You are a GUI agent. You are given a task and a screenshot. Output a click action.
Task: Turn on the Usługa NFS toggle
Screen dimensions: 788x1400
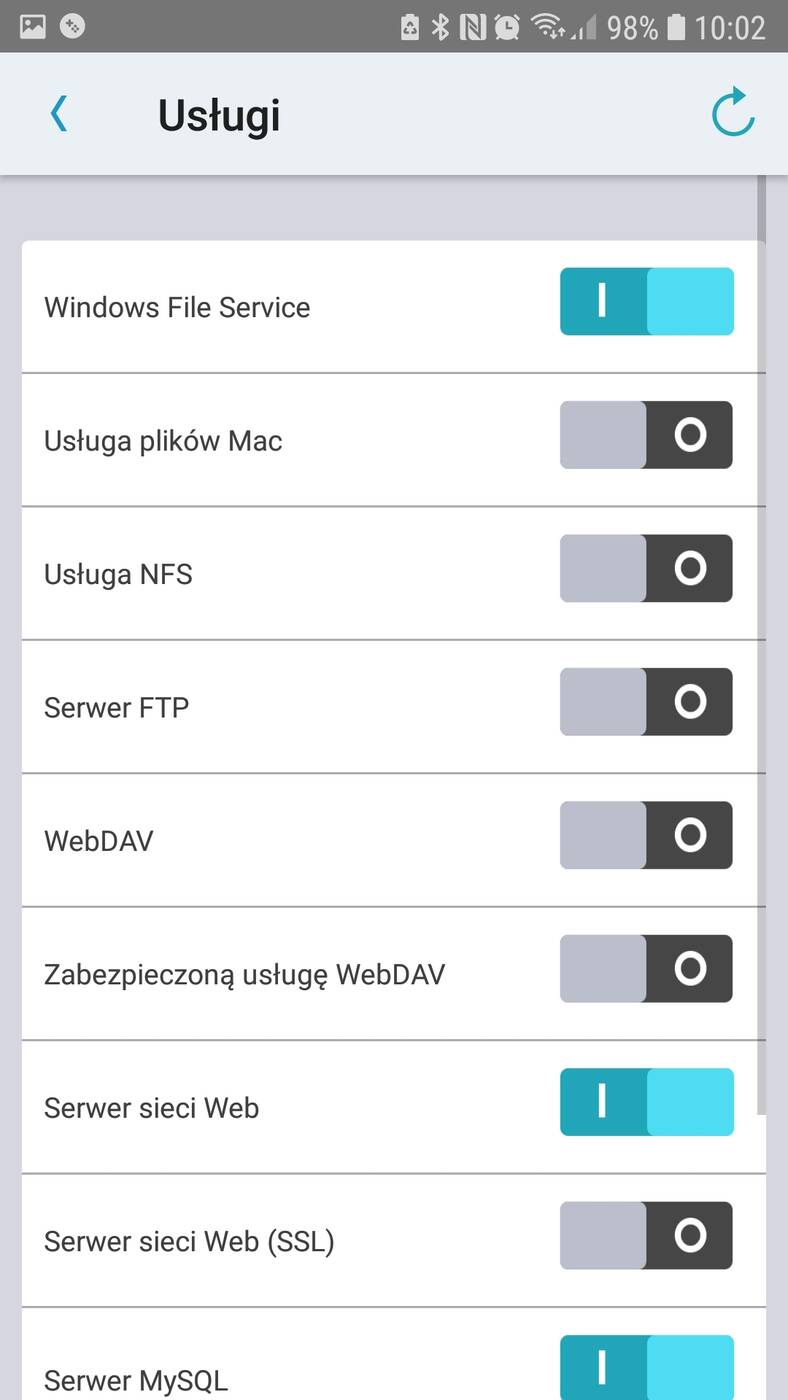pyautogui.click(x=646, y=568)
